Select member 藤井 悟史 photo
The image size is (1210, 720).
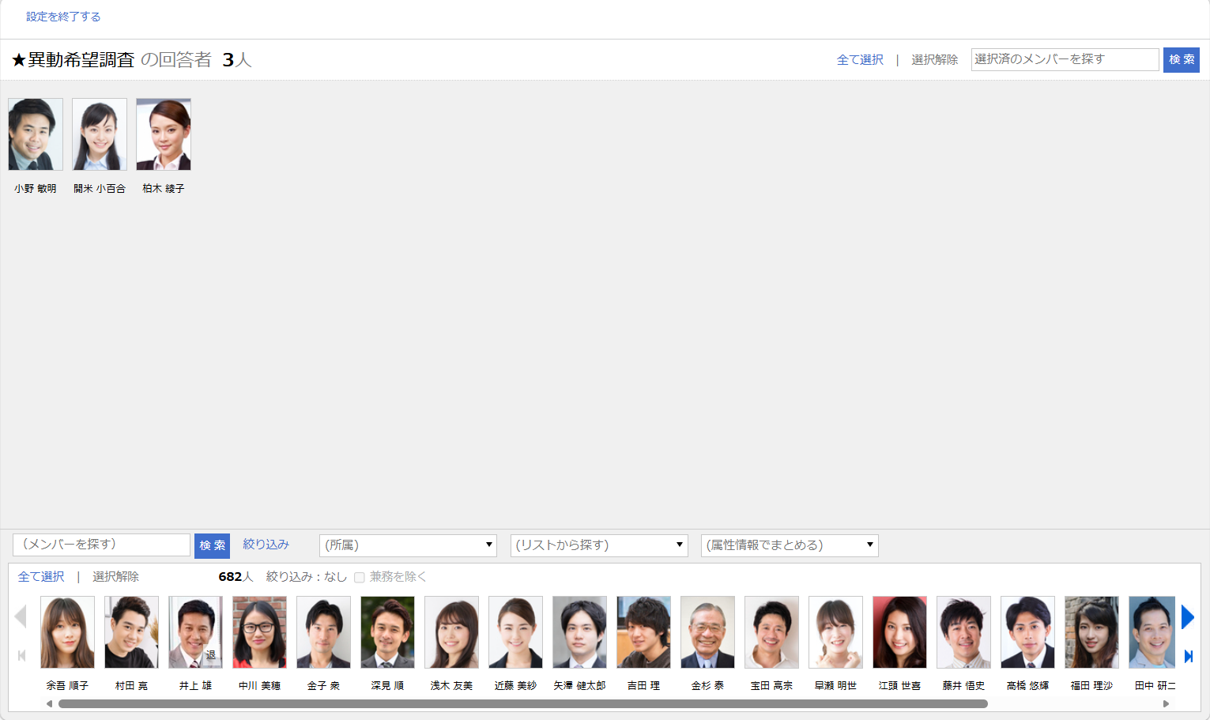pyautogui.click(x=964, y=632)
